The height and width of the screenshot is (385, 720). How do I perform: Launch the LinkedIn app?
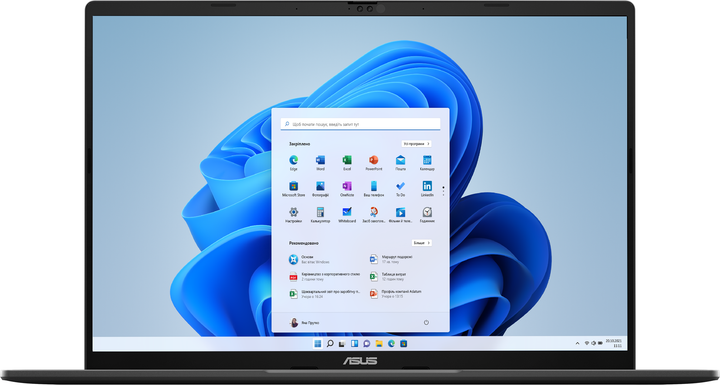[x=427, y=188]
